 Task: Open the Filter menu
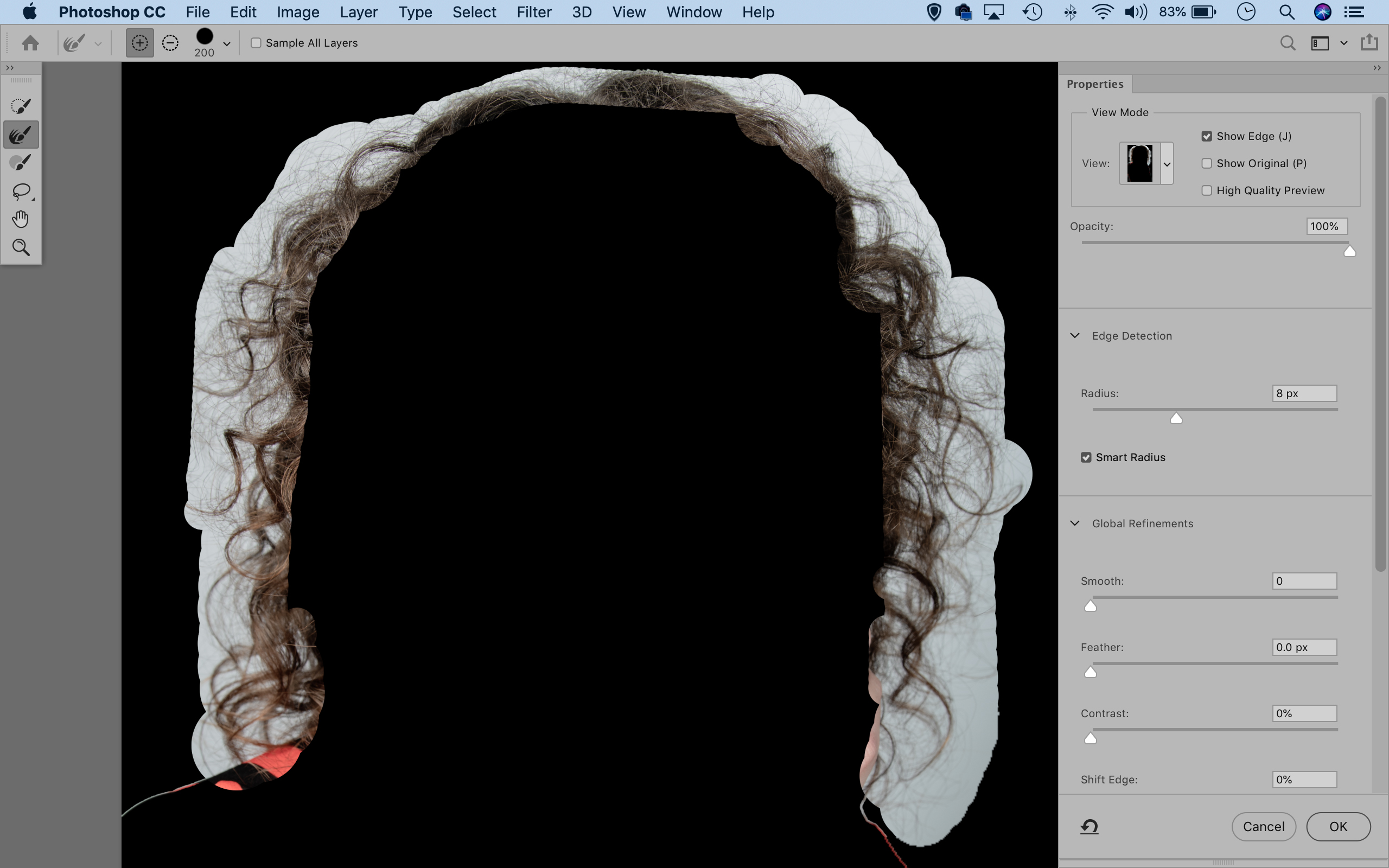(x=533, y=11)
